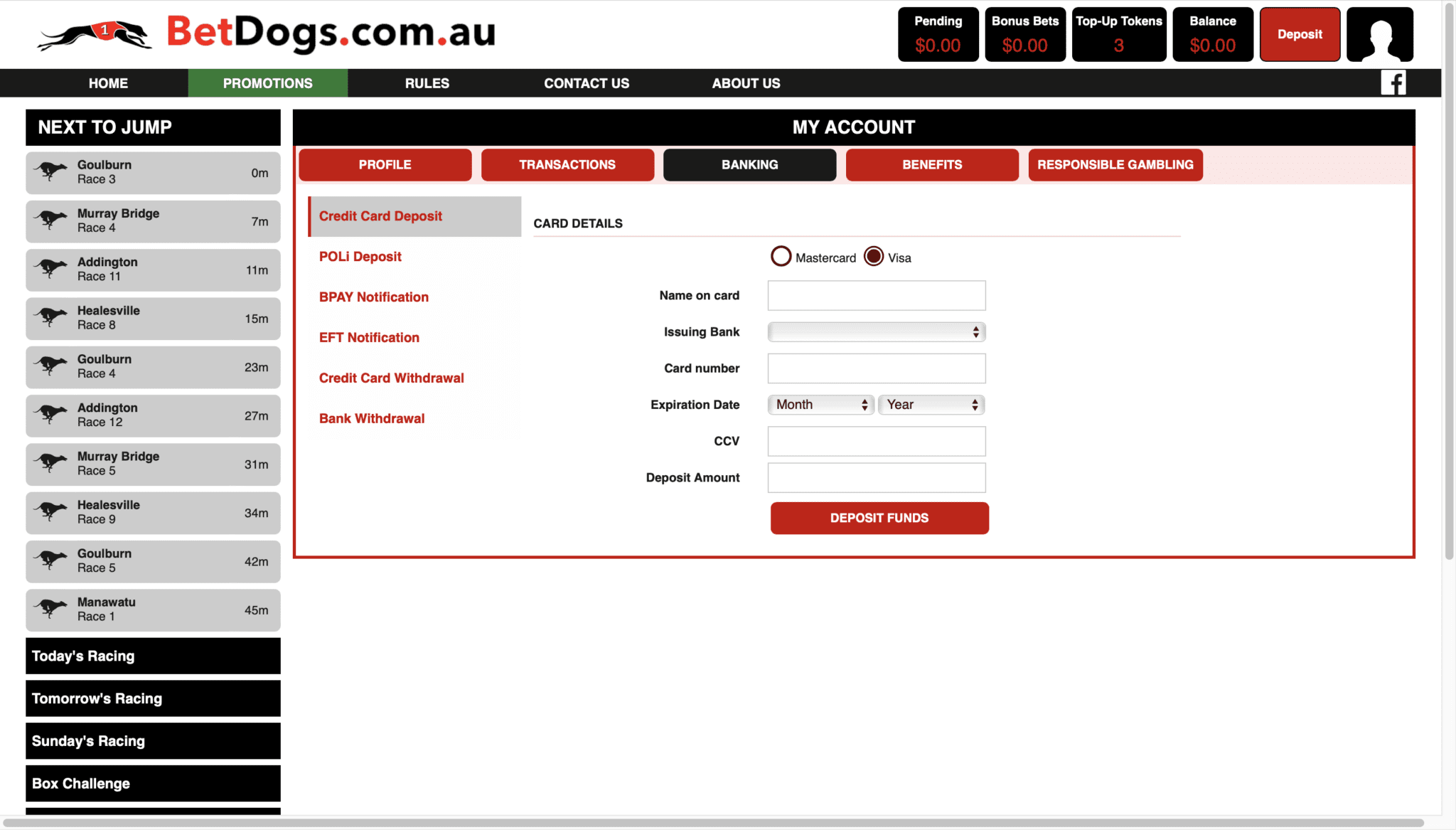Click the 'Goulburn' name above Race 4
1456x830 pixels.
click(x=105, y=359)
